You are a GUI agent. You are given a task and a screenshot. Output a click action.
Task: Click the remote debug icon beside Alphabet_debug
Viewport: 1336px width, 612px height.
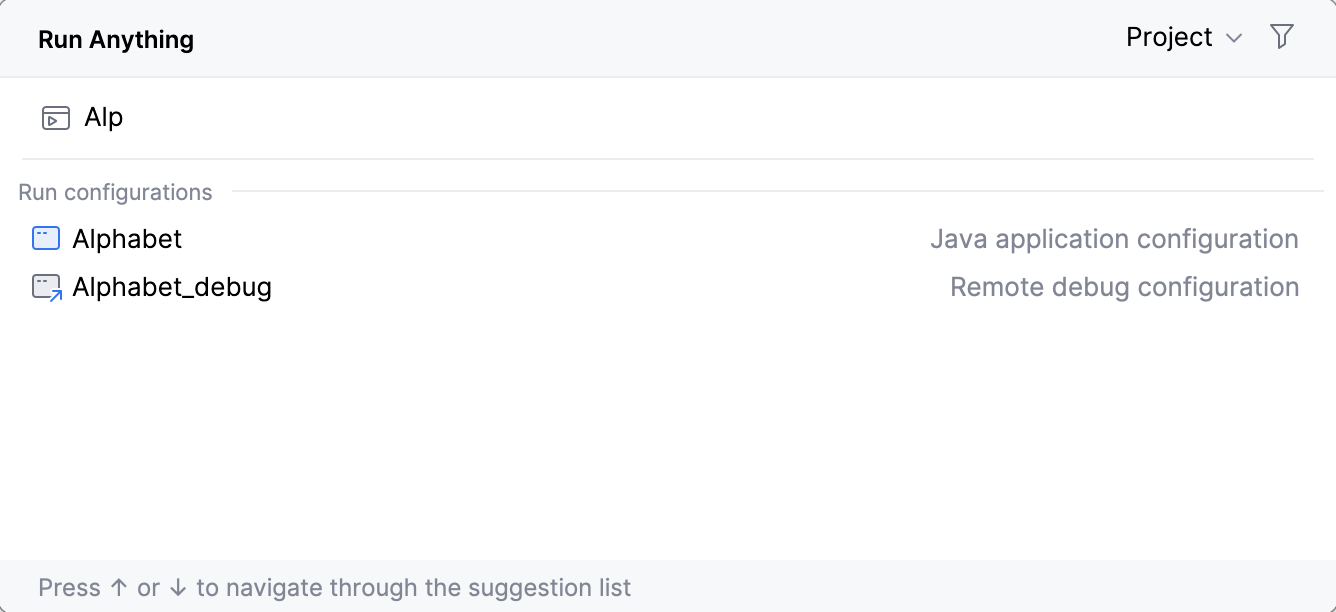pyautogui.click(x=45, y=286)
